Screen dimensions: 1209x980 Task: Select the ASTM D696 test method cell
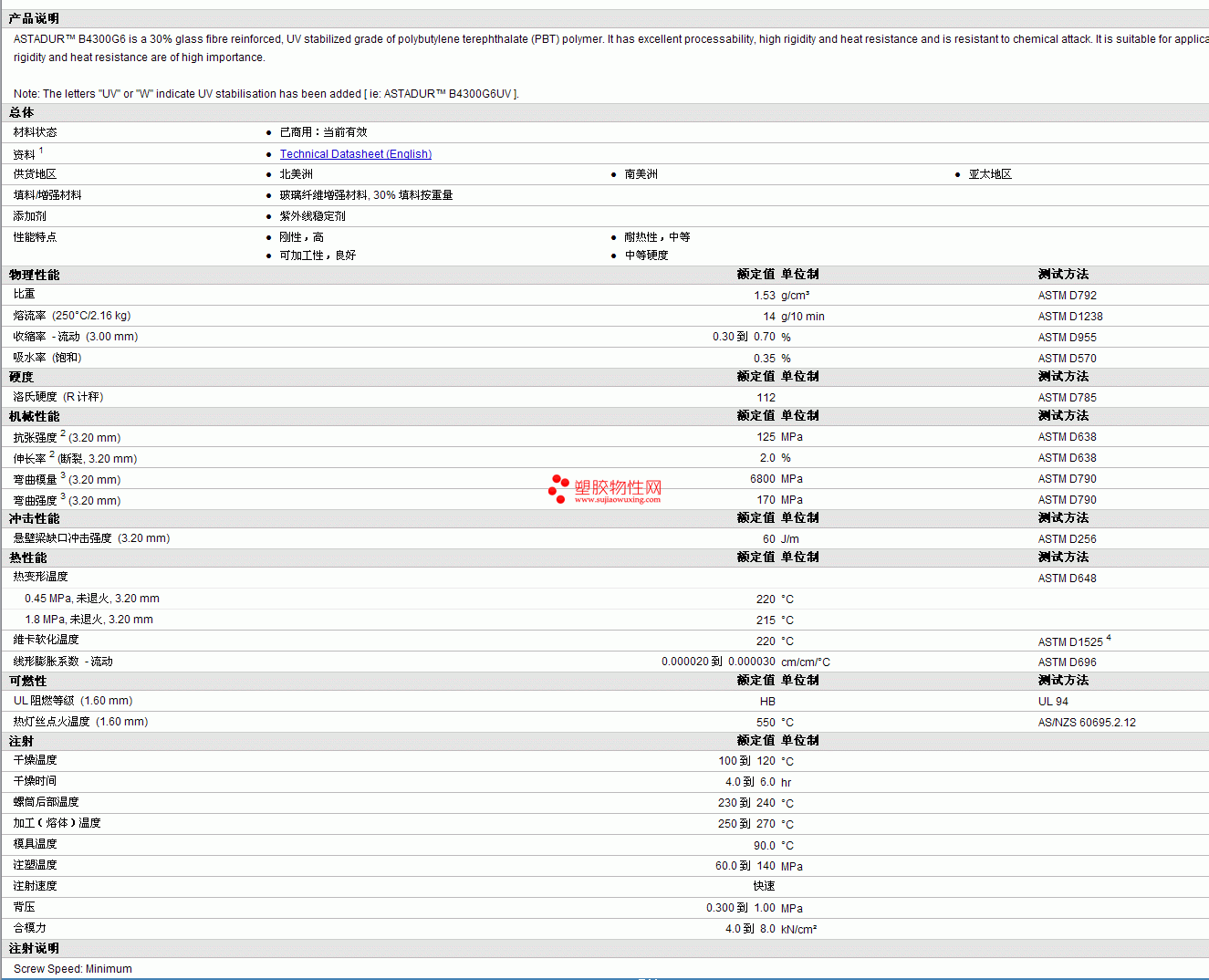pyautogui.click(x=1068, y=662)
